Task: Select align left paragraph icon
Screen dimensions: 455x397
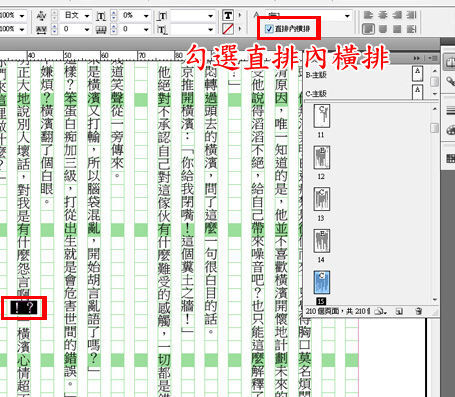Action: click(x=368, y=15)
